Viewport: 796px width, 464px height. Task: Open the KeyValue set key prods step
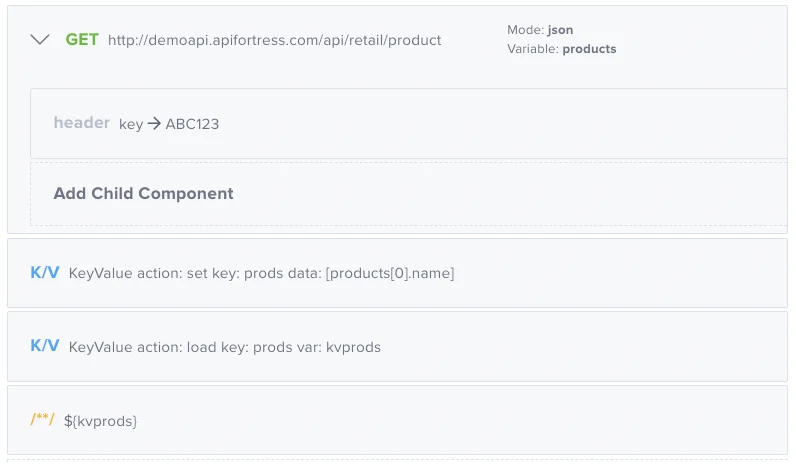click(261, 273)
